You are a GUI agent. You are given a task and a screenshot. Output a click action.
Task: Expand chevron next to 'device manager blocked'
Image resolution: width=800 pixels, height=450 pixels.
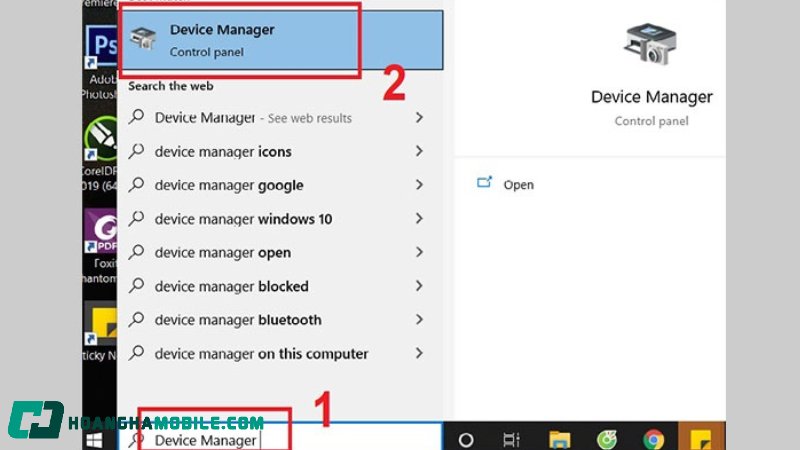419,286
